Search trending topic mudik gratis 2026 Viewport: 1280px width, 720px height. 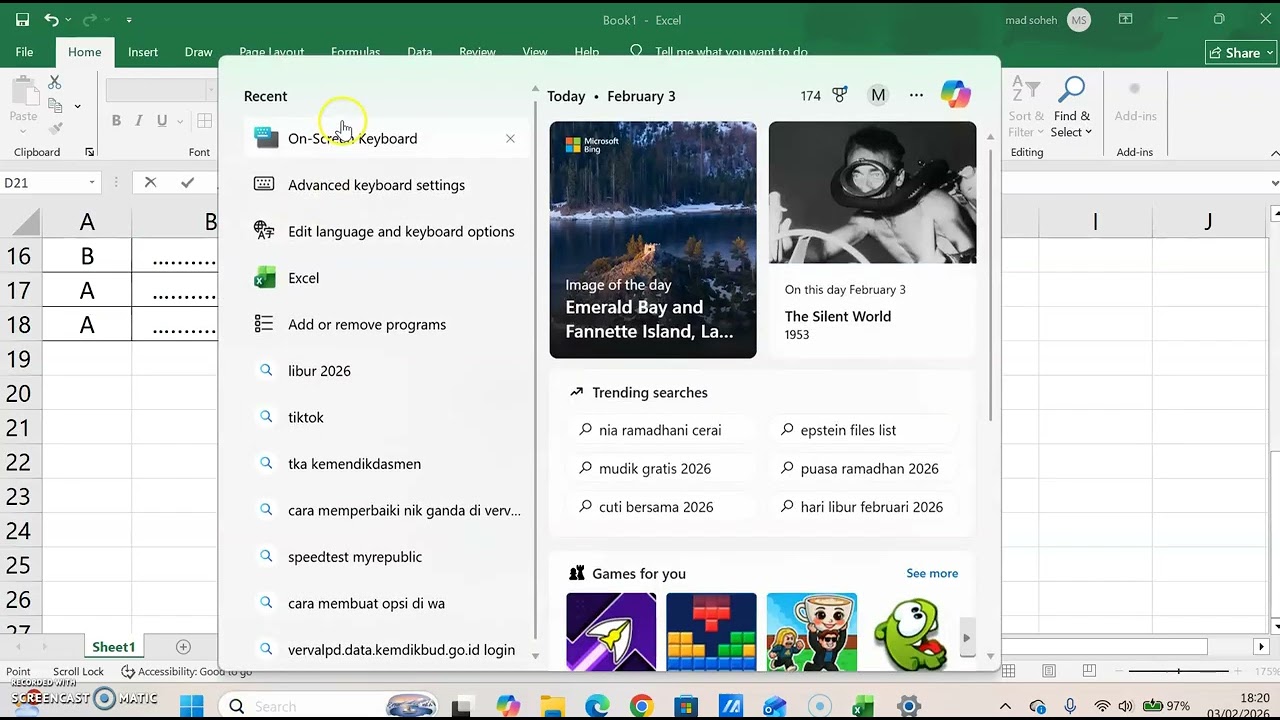(660, 468)
